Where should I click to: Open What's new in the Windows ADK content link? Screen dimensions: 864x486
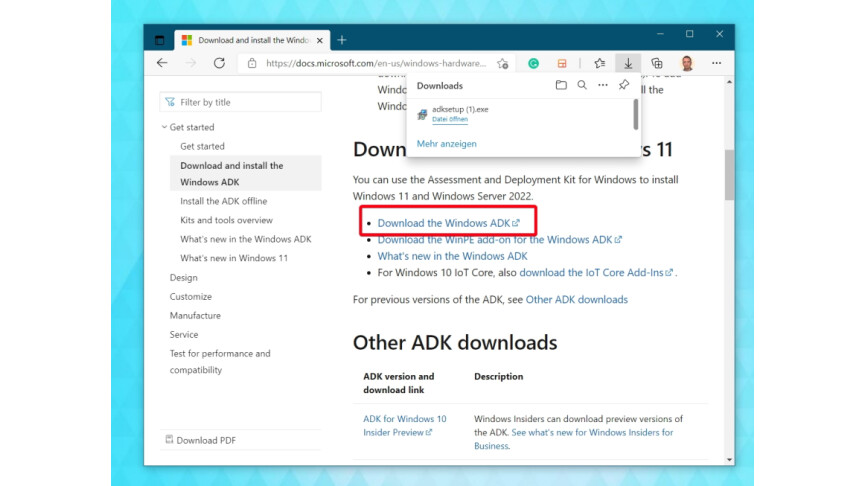(452, 256)
